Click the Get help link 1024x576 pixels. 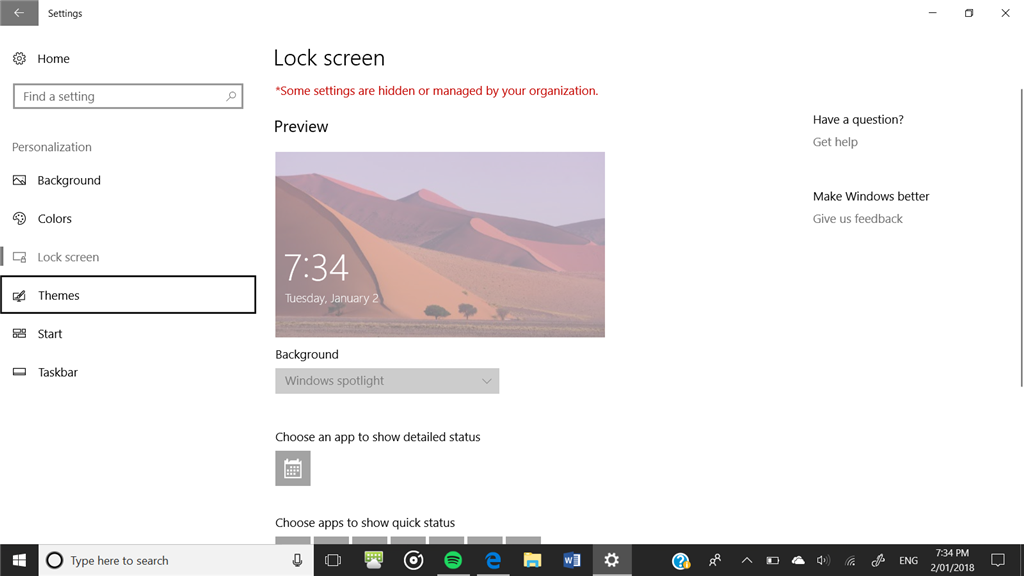pyautogui.click(x=835, y=142)
